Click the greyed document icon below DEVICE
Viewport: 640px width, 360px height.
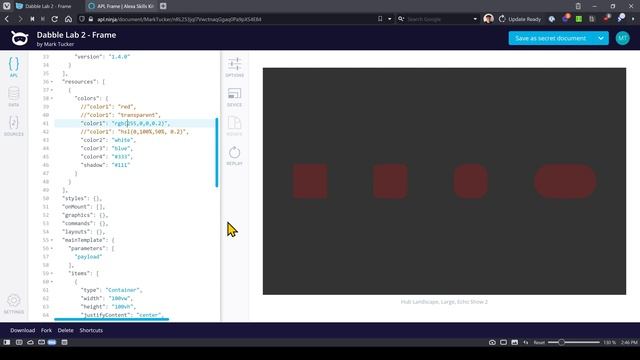tap(234, 126)
